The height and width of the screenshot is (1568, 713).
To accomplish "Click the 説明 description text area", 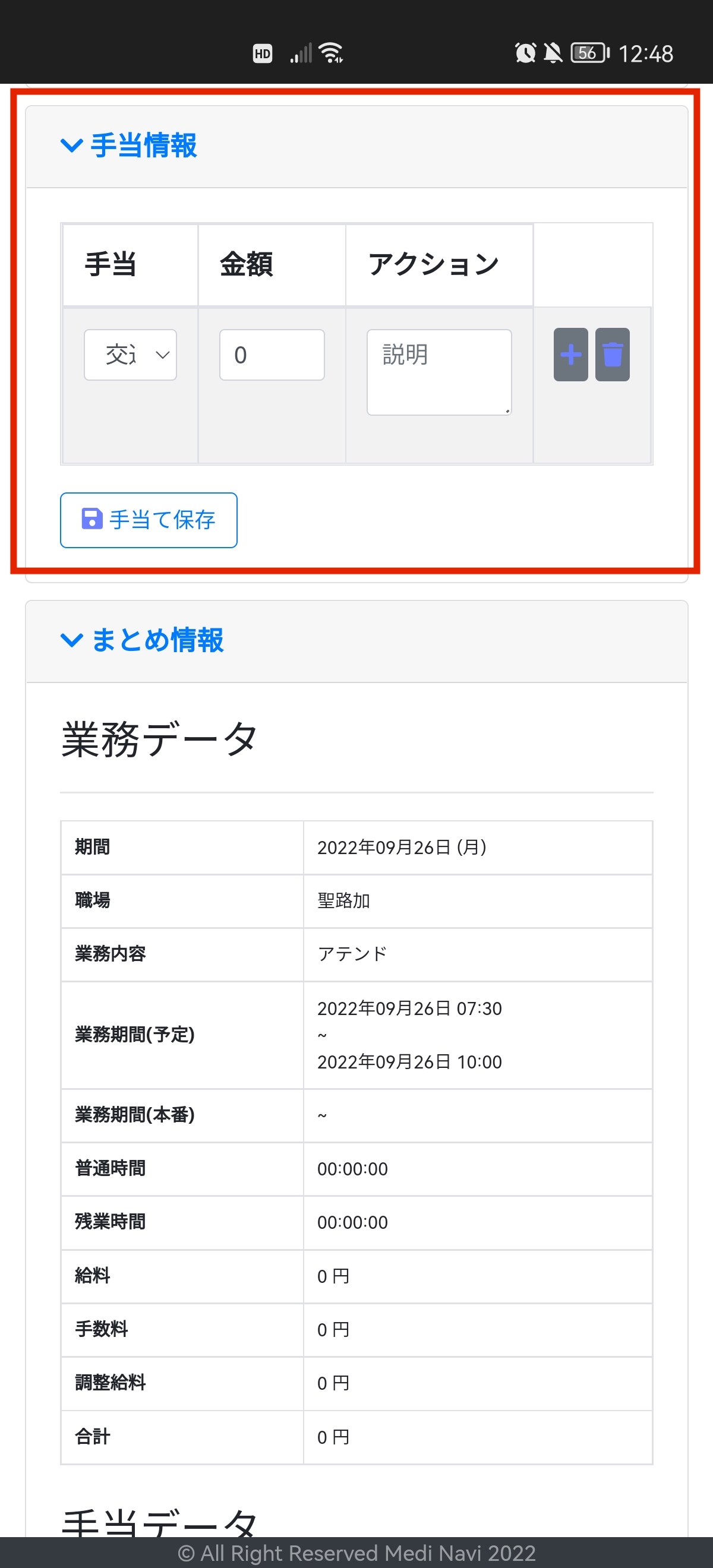I will coord(438,372).
